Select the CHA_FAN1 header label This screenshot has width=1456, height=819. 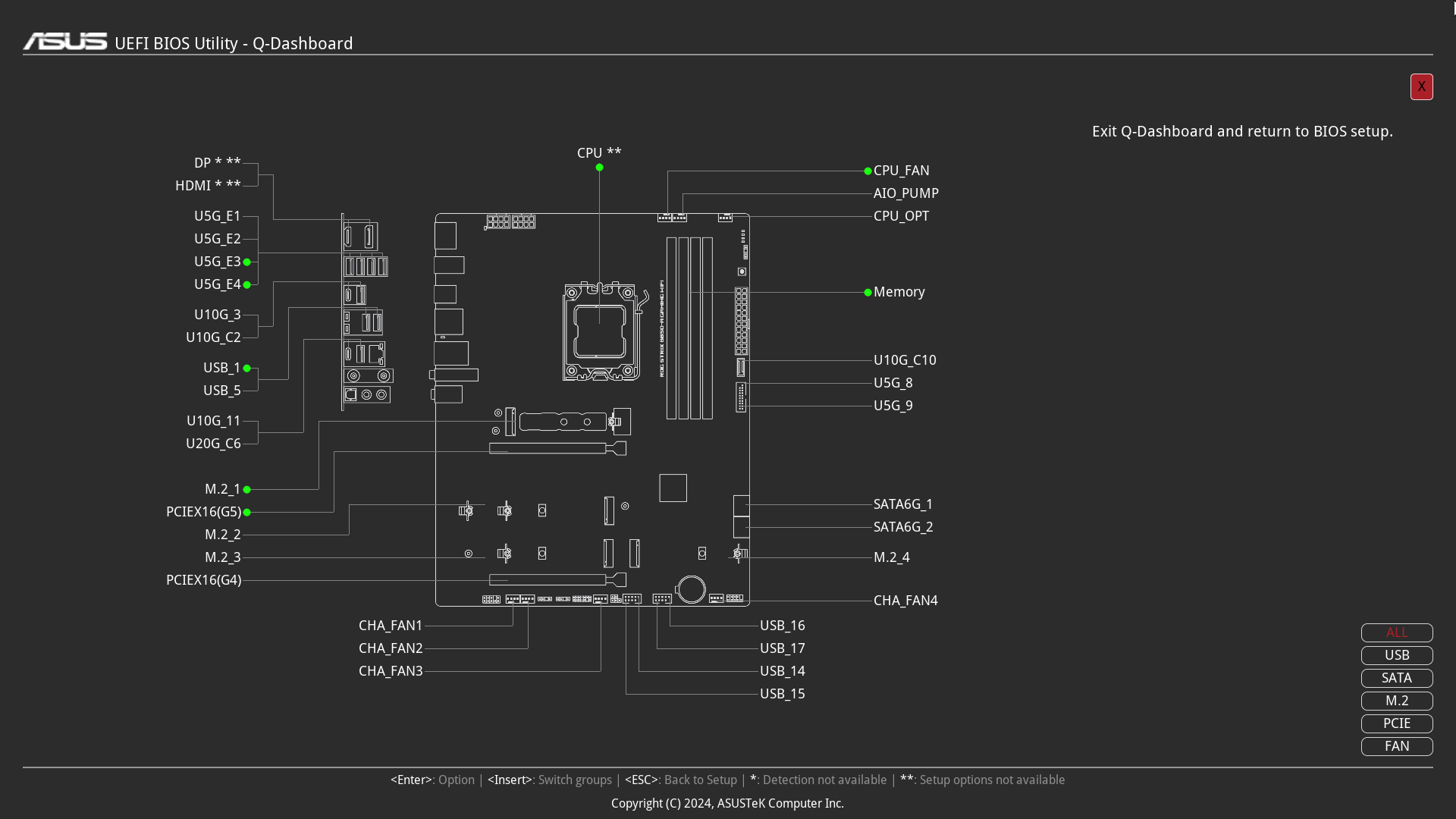[x=391, y=626]
